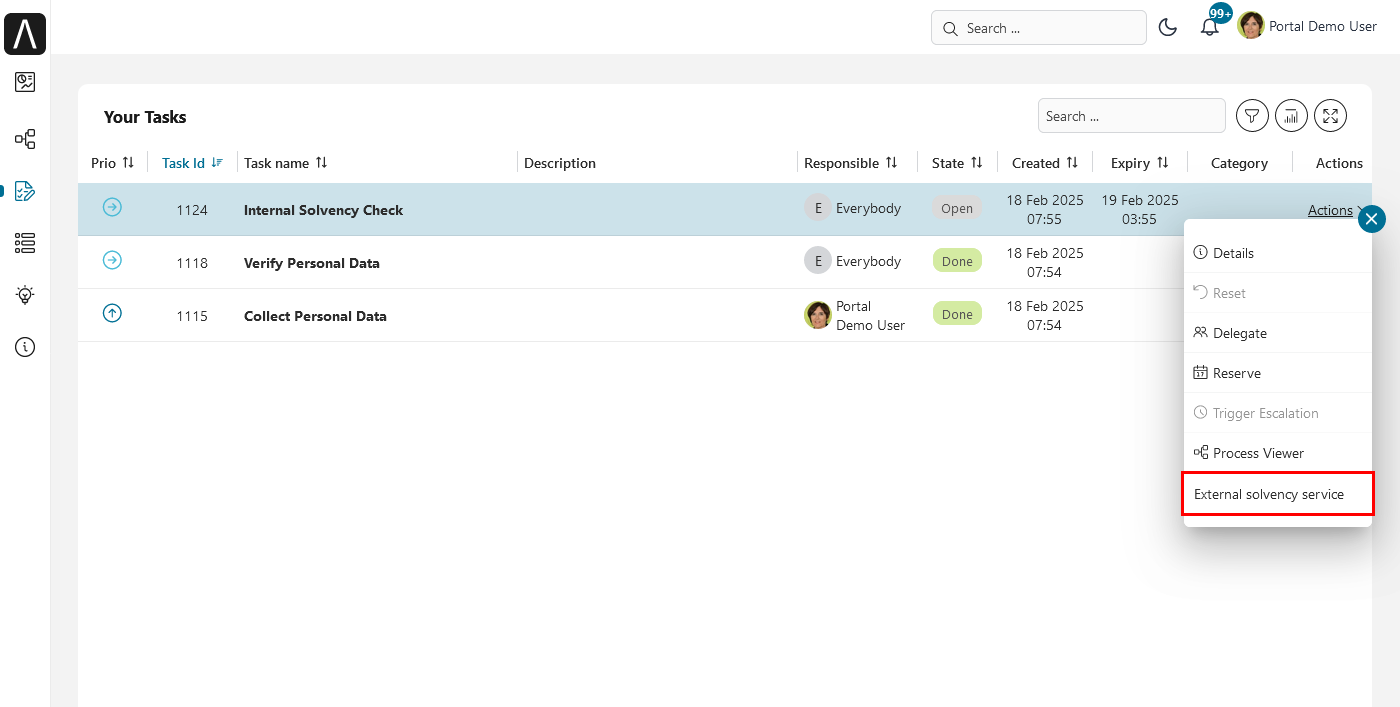Screen dimensions: 1400x707
Task: Open the Dashboard sidebar icon
Action: [25, 82]
